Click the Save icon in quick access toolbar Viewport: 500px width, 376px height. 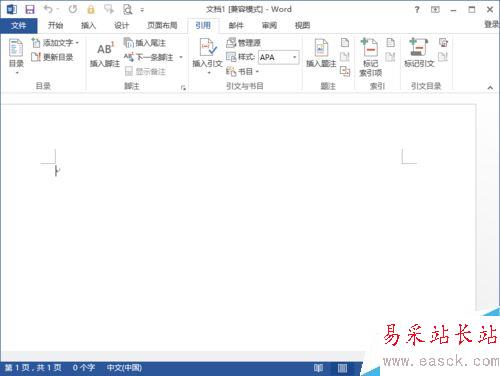pyautogui.click(x=30, y=9)
